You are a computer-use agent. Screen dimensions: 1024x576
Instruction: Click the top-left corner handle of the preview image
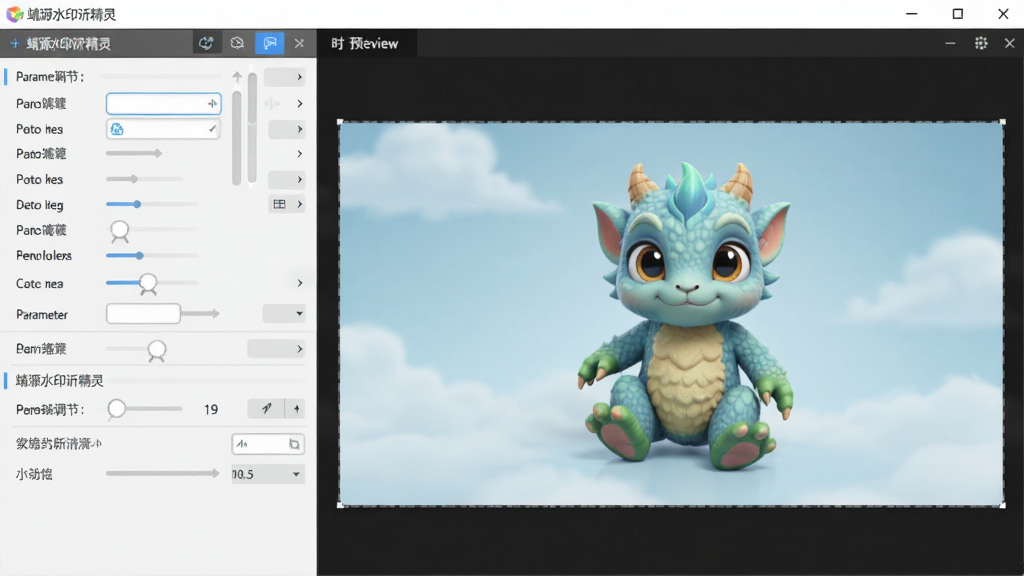tap(340, 121)
